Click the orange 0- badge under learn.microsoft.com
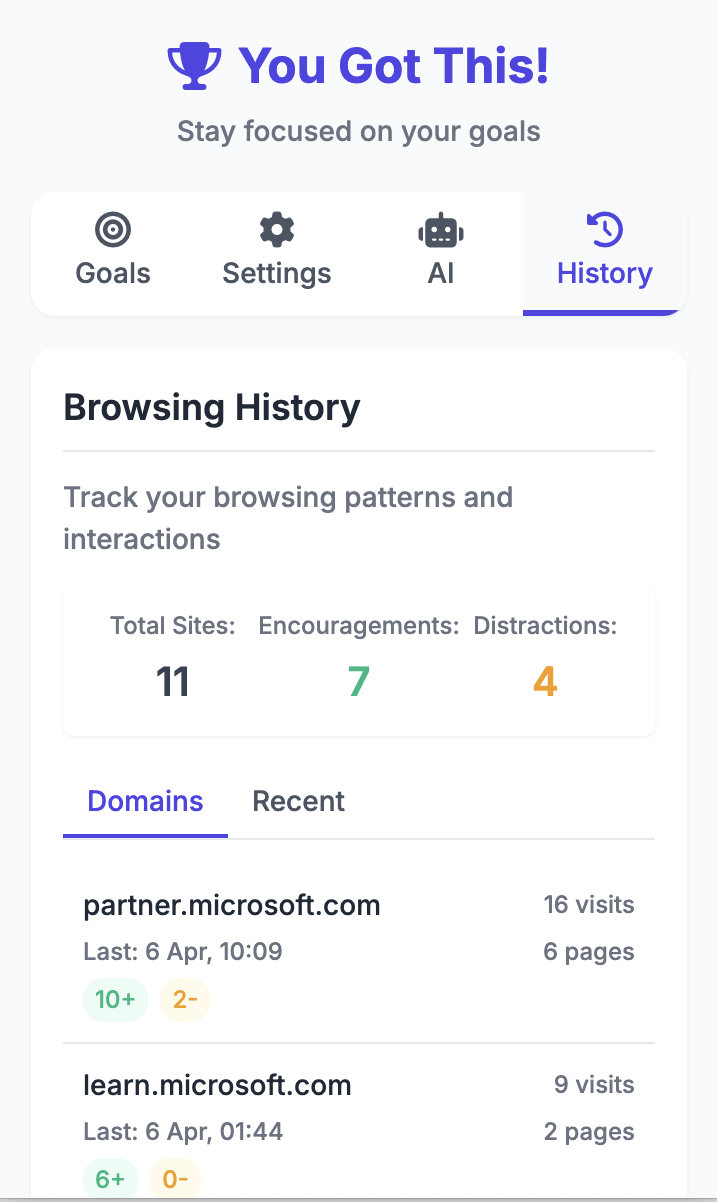717x1202 pixels. 175,1180
